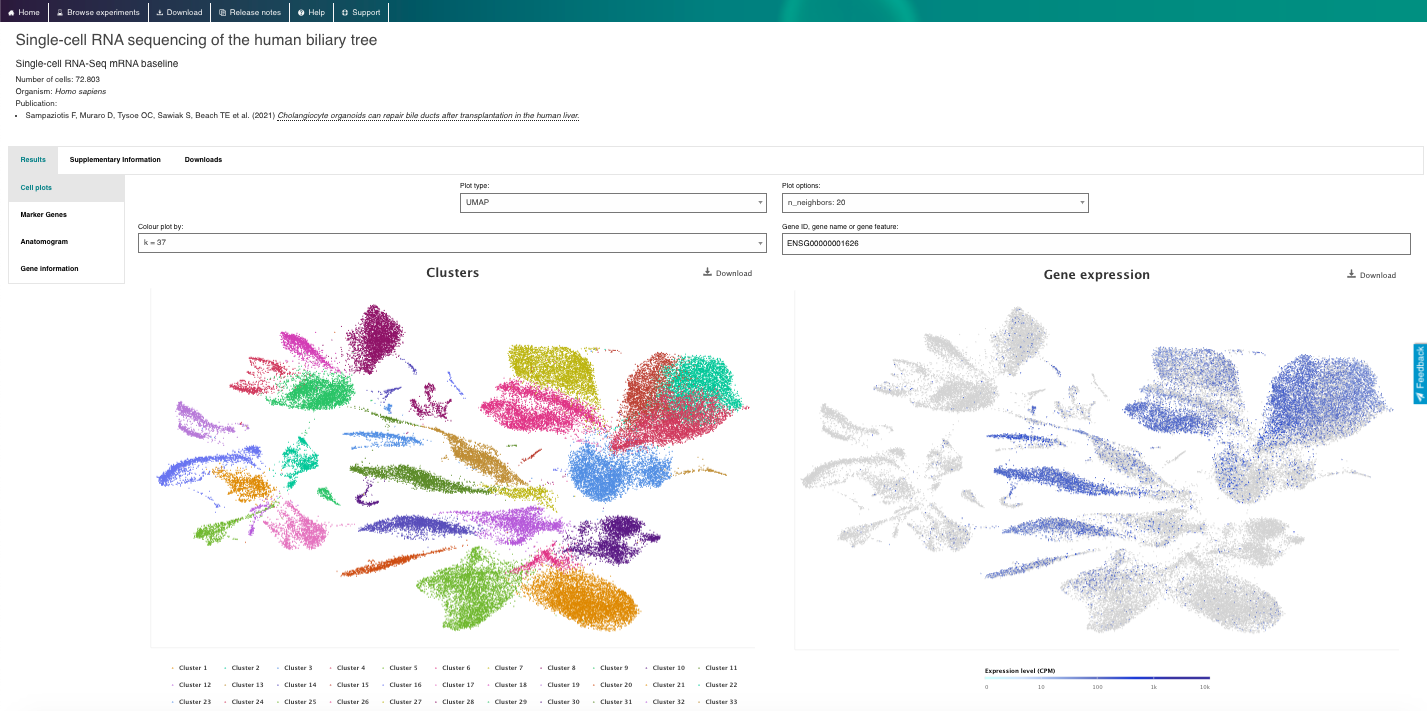Screen dimensions: 1427x711
Task: Click the Feedback side button
Action: tap(1419, 373)
